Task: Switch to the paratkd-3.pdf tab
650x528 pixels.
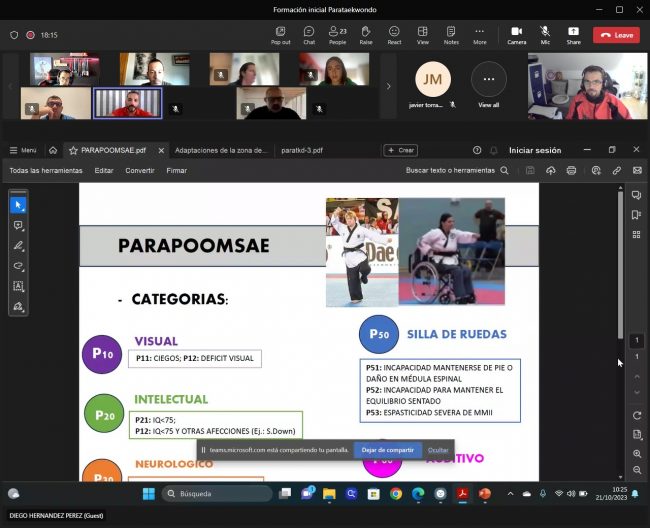Action: 301,150
